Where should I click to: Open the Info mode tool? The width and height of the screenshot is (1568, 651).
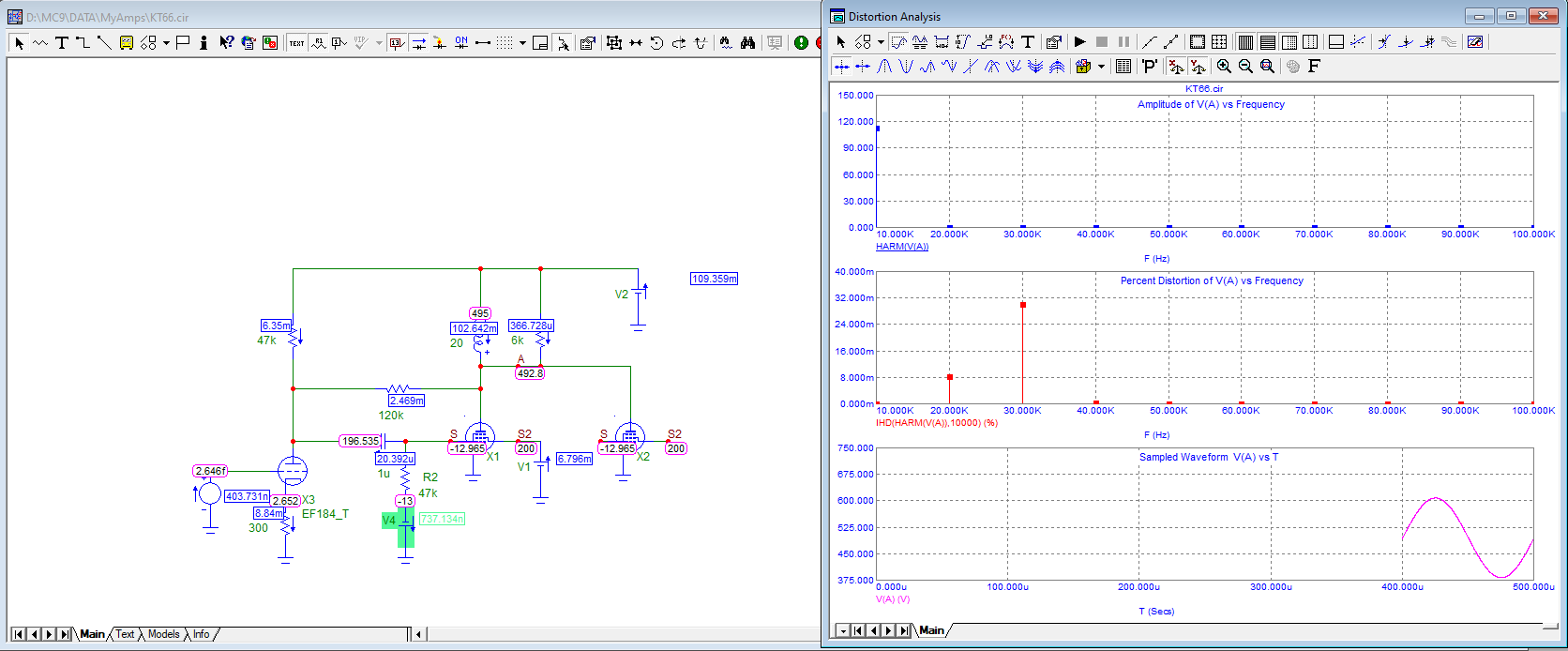coord(204,43)
